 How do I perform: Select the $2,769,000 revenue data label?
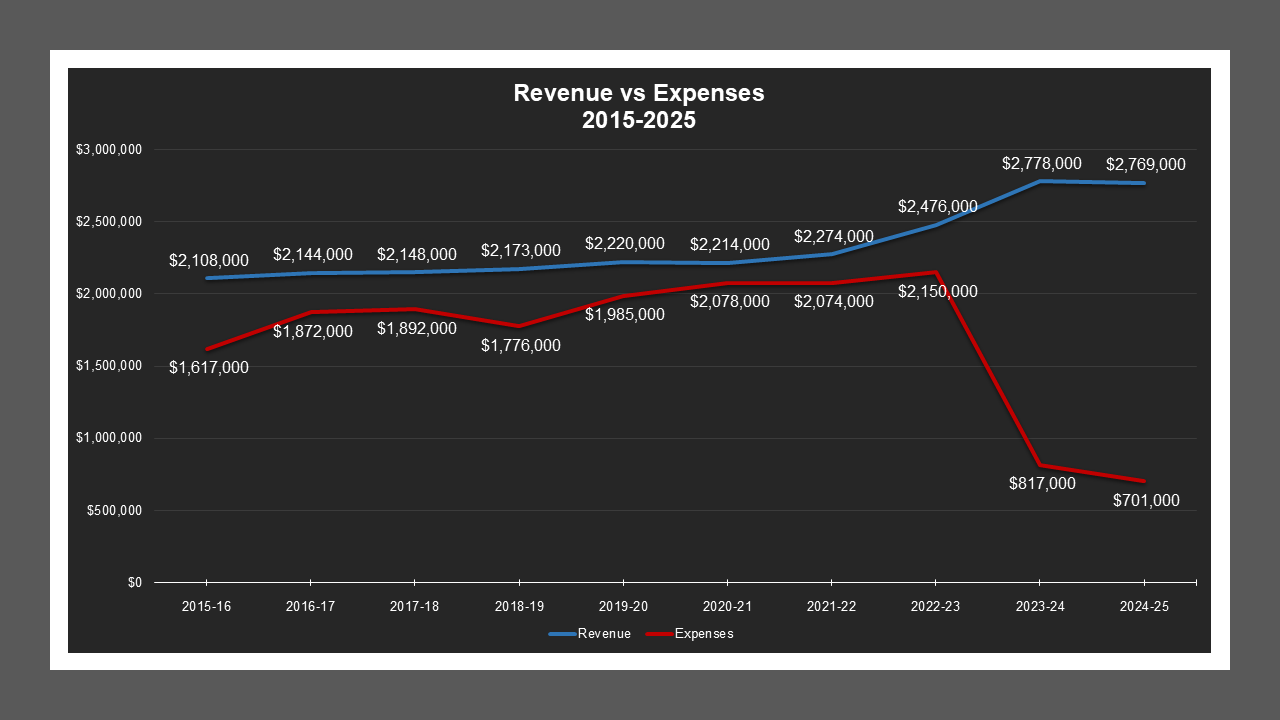point(1145,164)
